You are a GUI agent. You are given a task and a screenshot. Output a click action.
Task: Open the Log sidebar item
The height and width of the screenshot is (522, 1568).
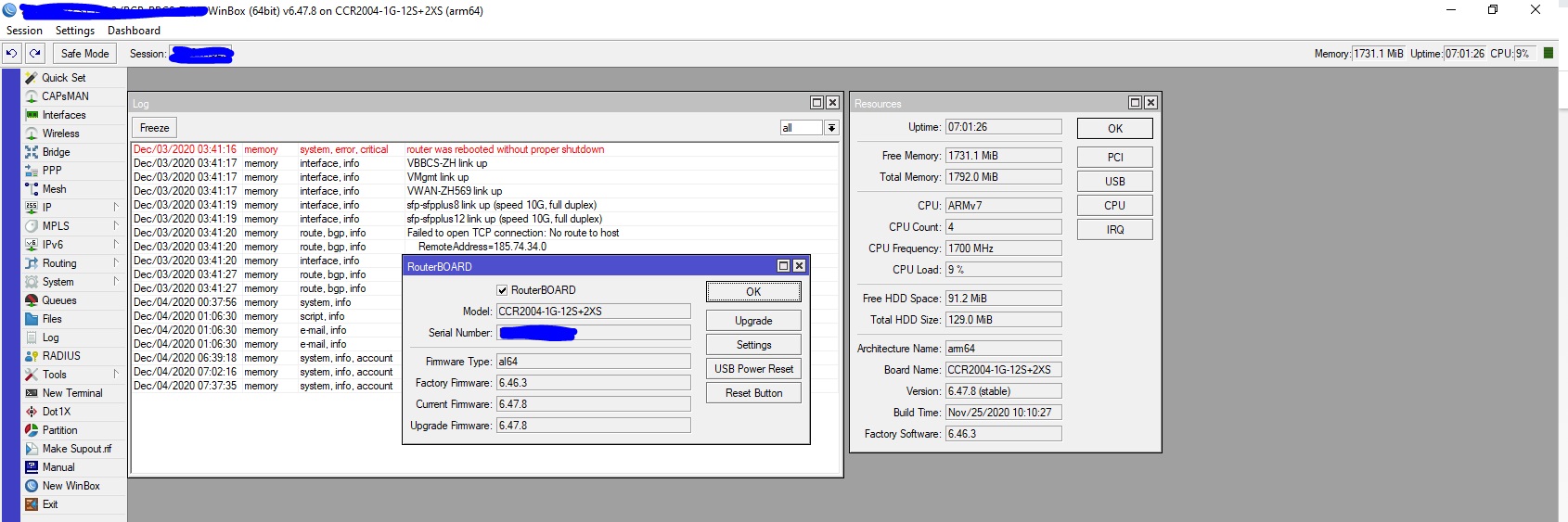click(50, 337)
